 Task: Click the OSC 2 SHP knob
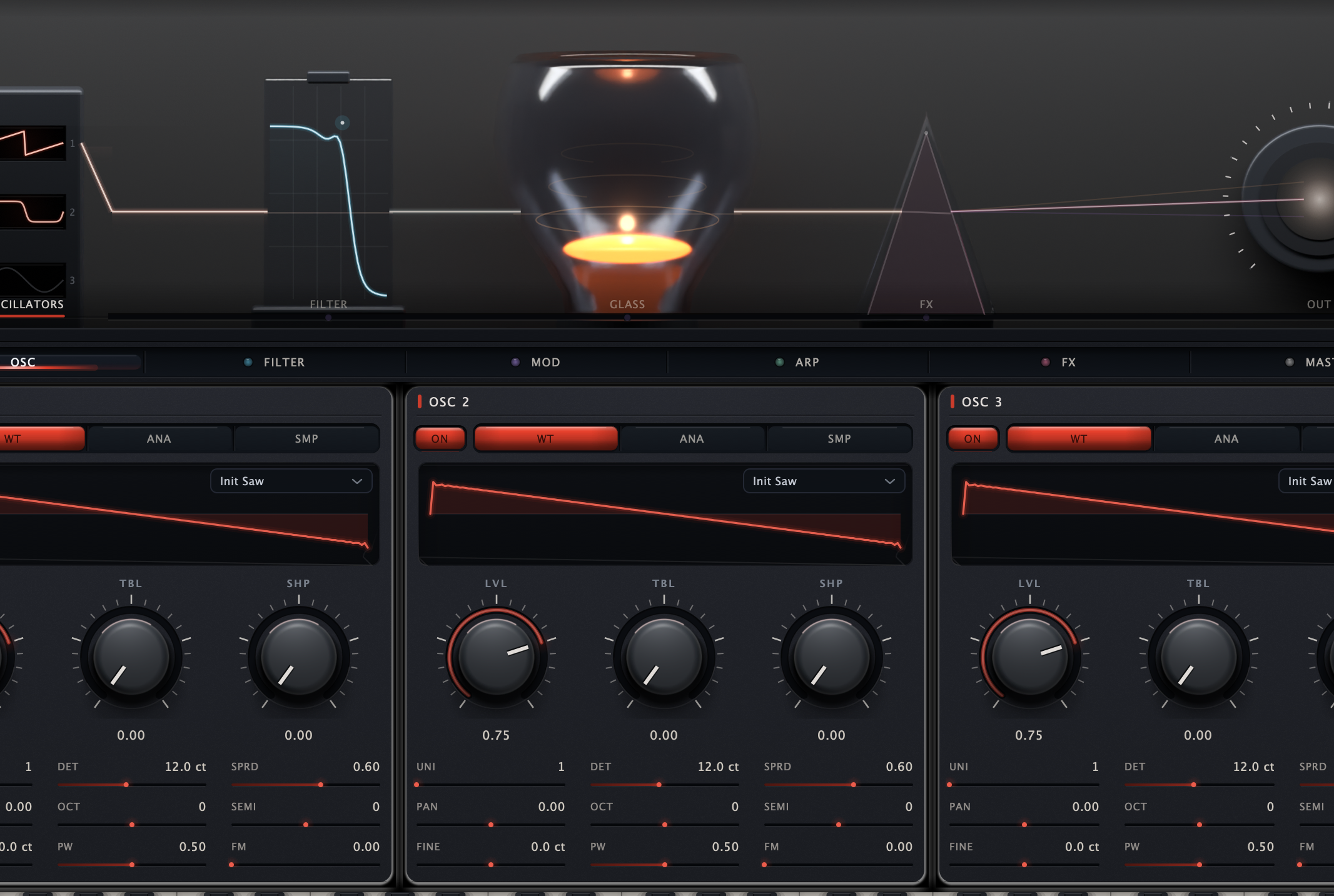point(832,657)
